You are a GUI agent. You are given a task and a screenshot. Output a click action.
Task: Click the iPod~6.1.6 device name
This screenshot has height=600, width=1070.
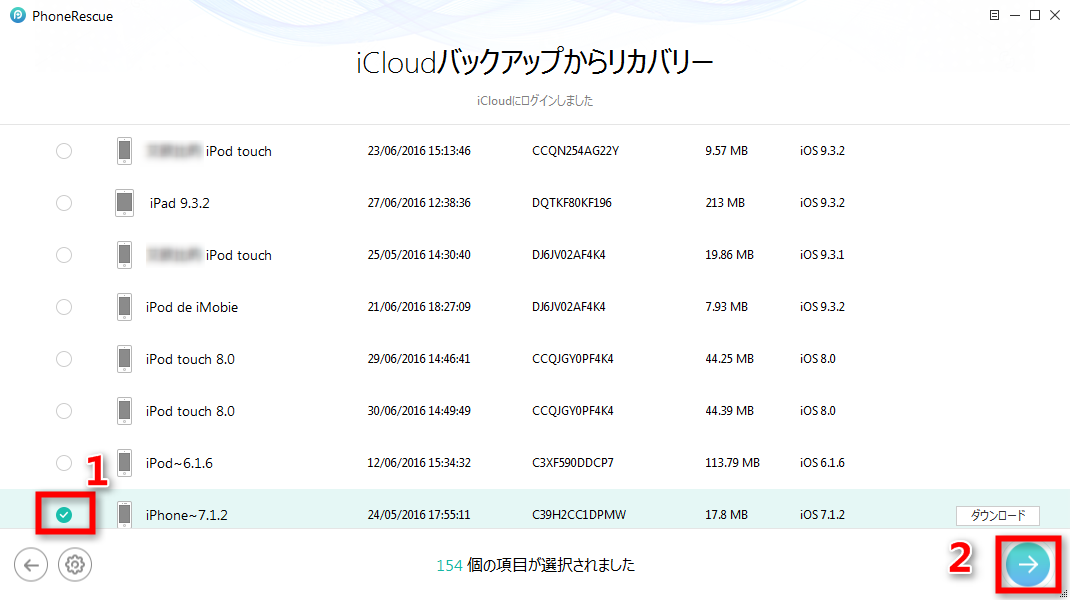coord(179,463)
